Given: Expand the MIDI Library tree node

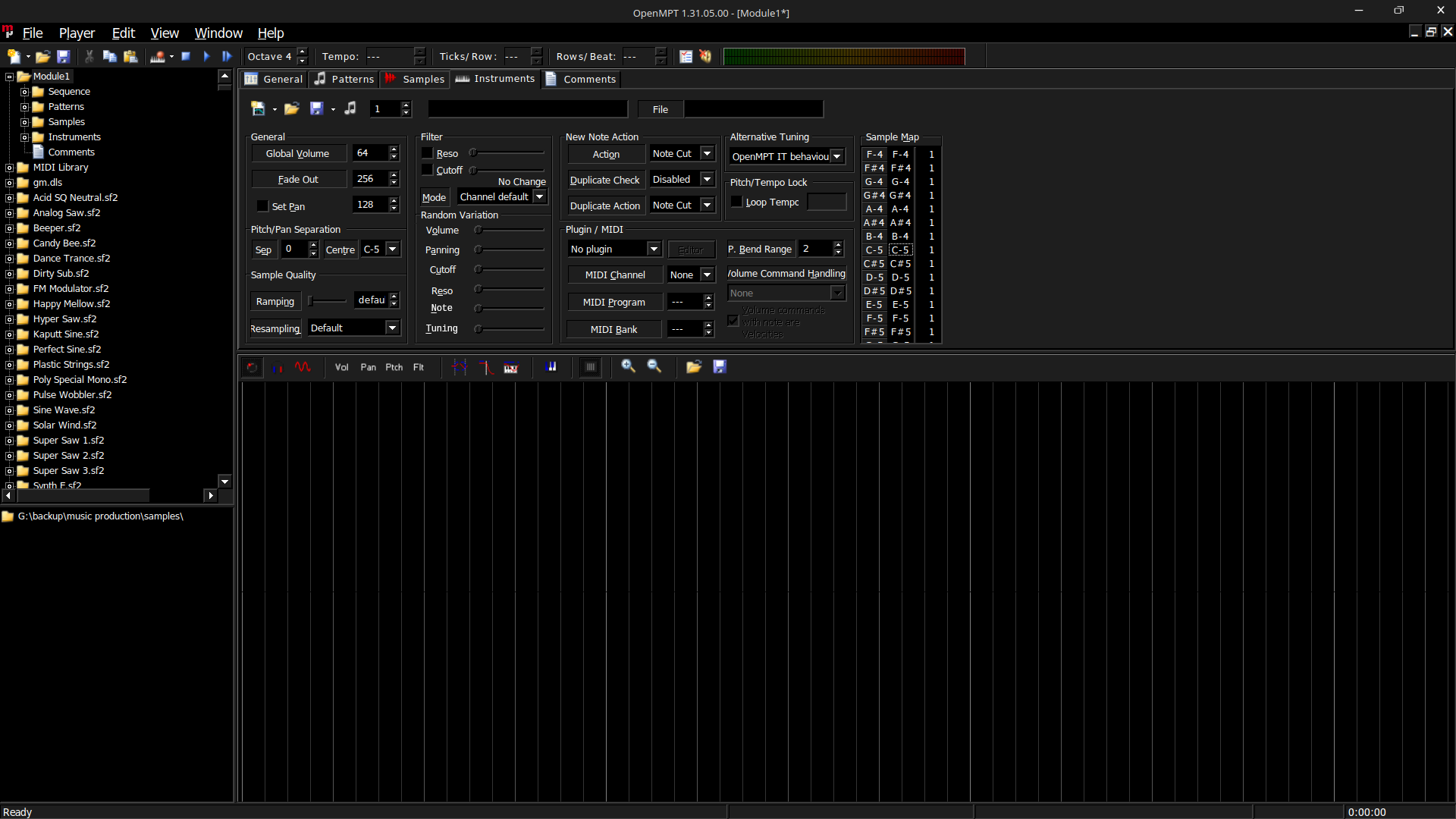Looking at the screenshot, I should (x=10, y=168).
